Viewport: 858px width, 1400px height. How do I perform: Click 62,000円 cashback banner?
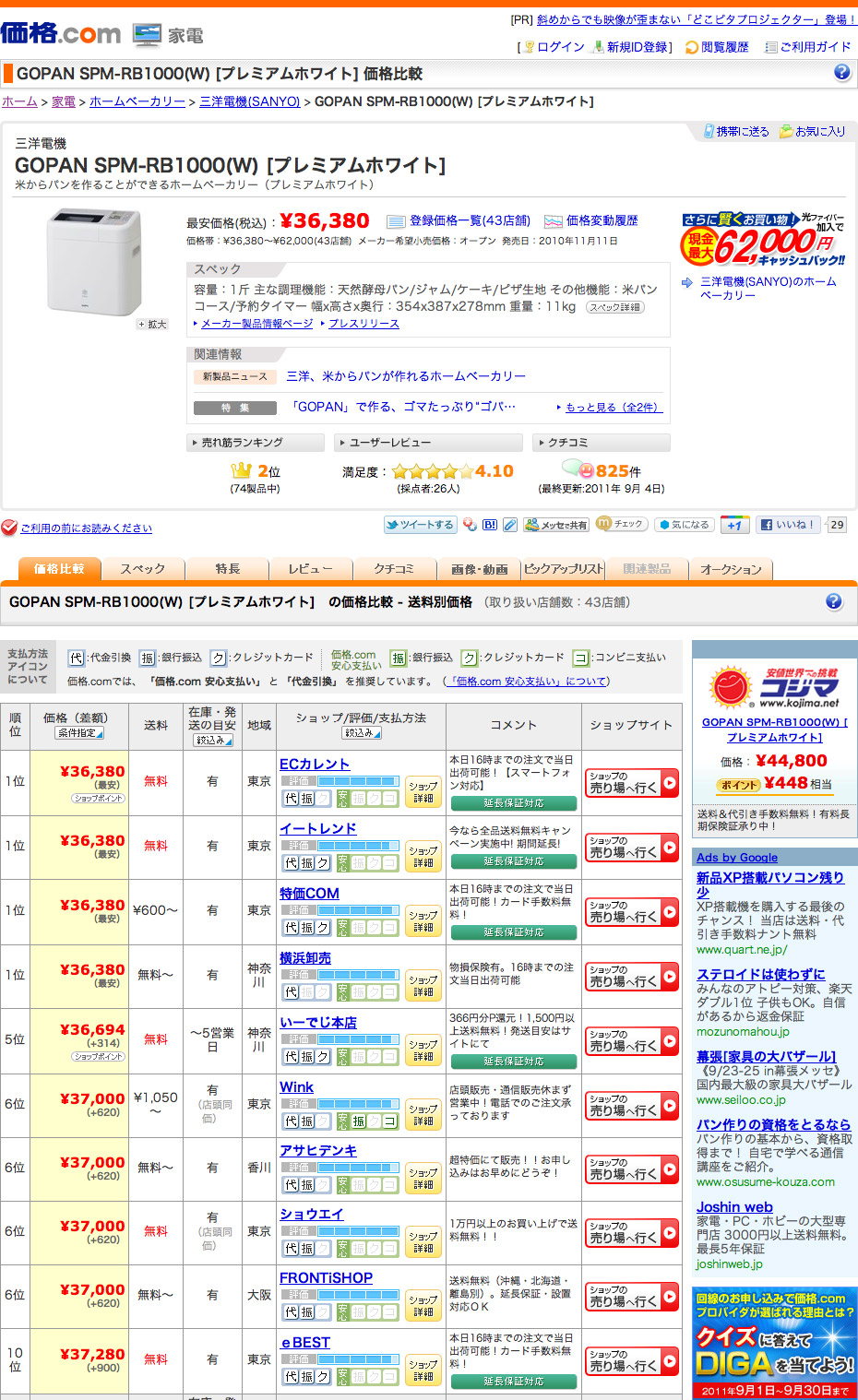pyautogui.click(x=764, y=240)
